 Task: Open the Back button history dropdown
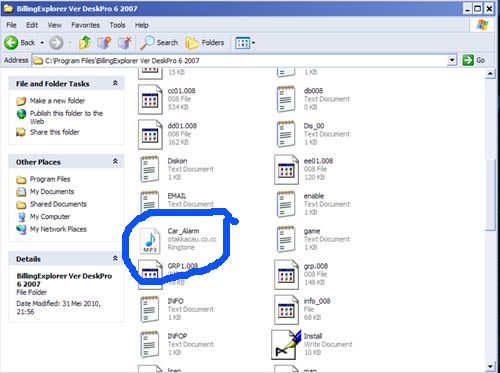[42, 43]
